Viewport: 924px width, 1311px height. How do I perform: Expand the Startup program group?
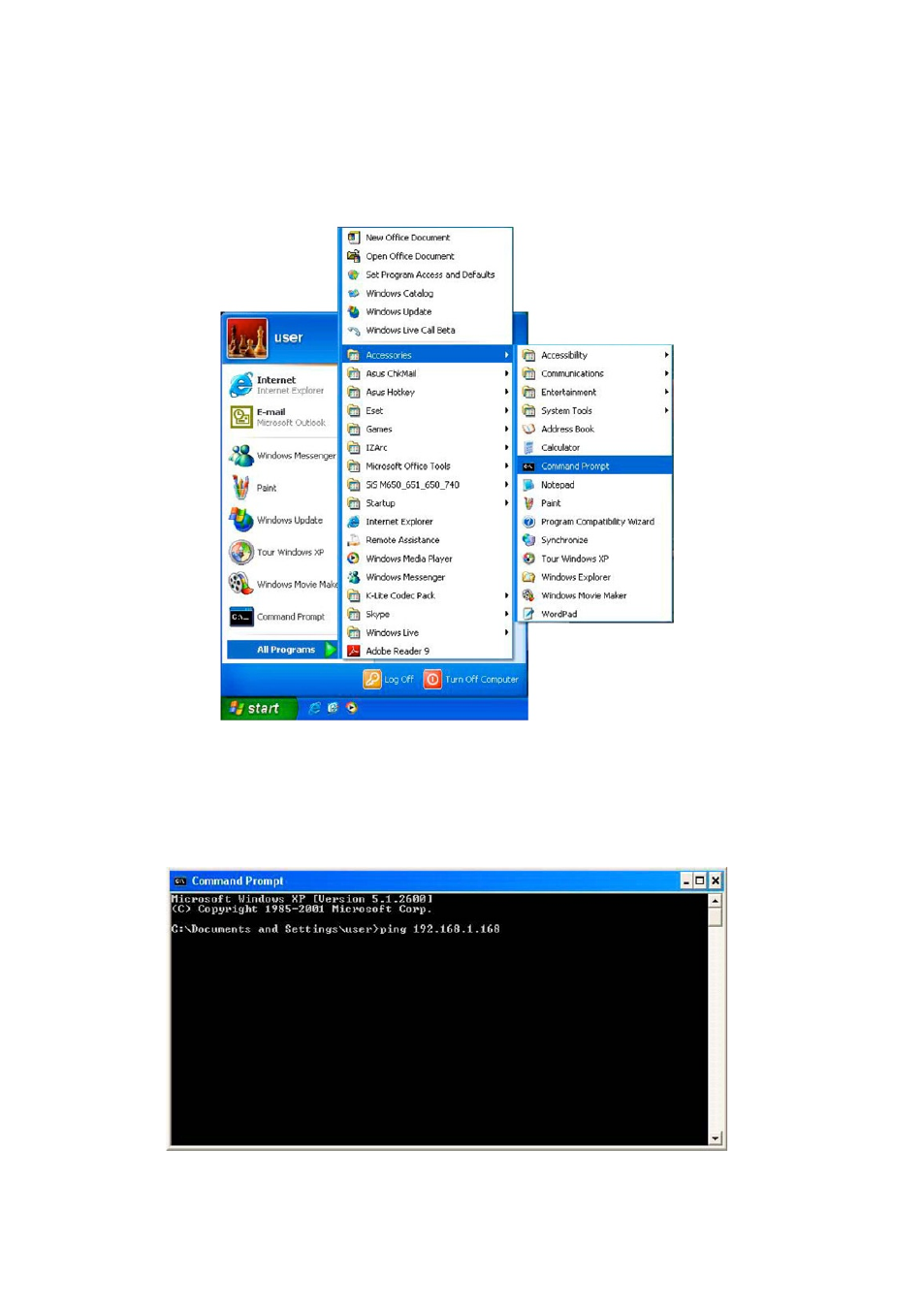pos(427,503)
